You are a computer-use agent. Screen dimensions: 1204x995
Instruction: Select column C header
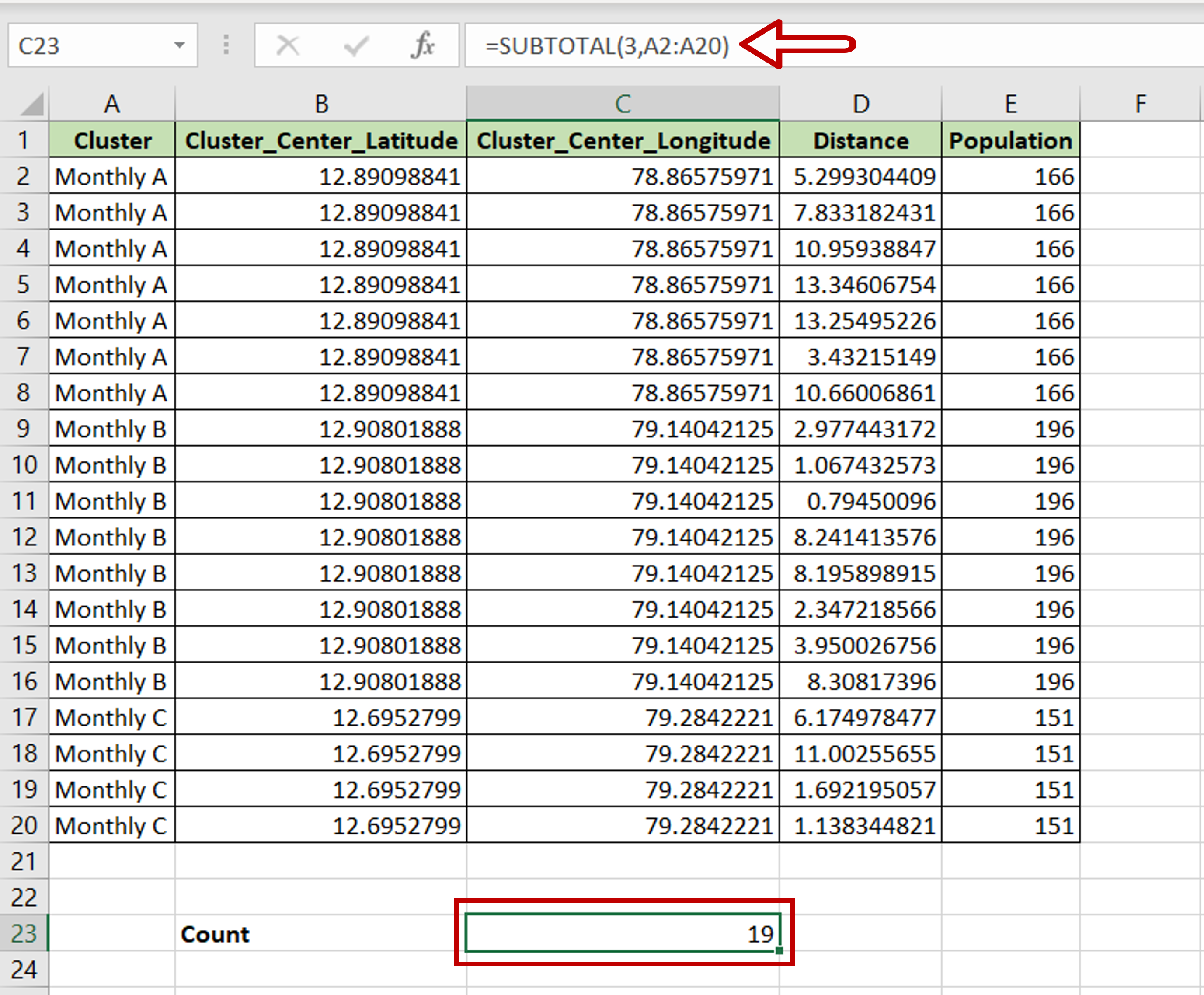click(x=623, y=104)
